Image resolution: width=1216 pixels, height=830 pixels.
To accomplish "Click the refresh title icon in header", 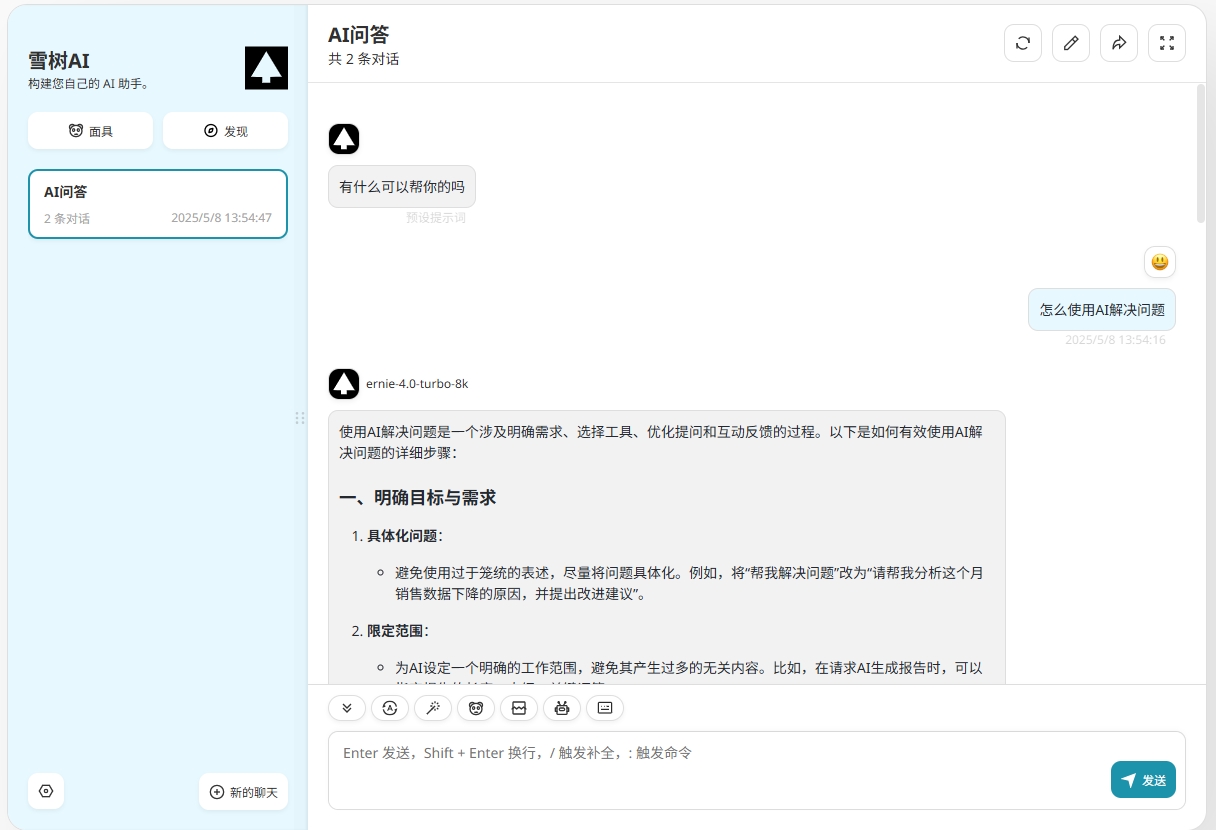I will point(1023,43).
